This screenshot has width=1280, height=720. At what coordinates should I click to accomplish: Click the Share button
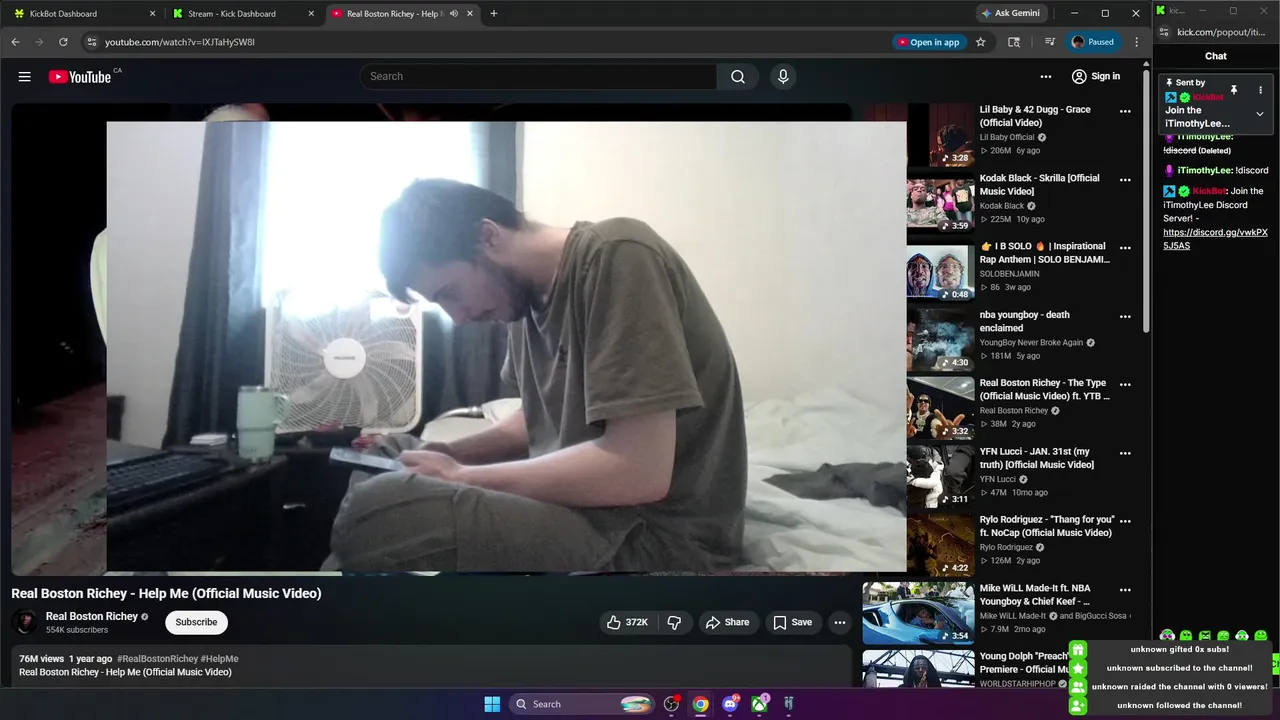pyautogui.click(x=727, y=622)
